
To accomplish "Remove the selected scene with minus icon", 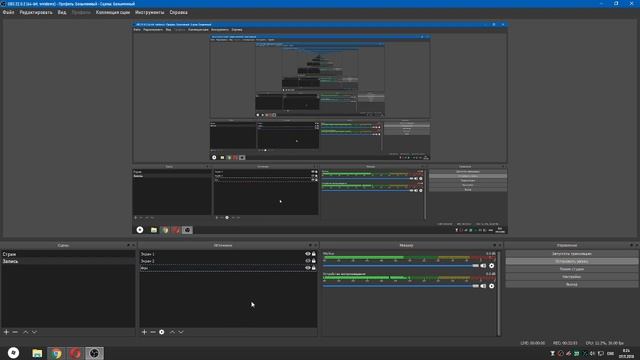I will click(15, 332).
